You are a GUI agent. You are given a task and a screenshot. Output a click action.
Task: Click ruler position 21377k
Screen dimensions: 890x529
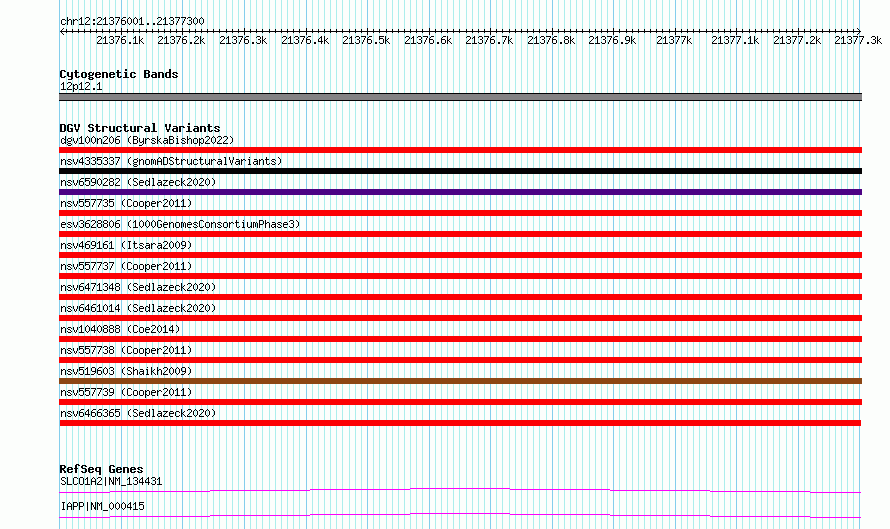(x=674, y=41)
